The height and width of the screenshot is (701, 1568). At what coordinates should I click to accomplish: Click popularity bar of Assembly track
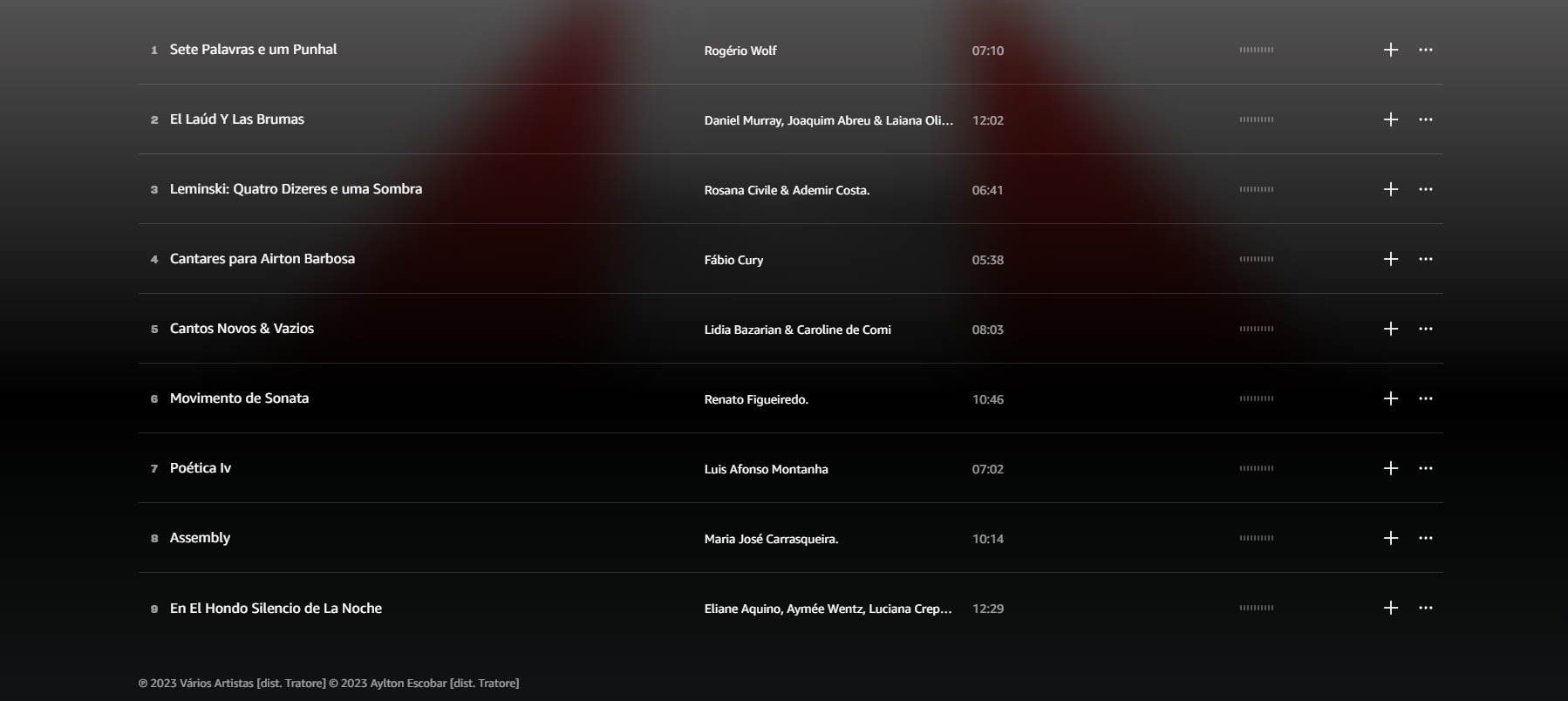[1257, 538]
